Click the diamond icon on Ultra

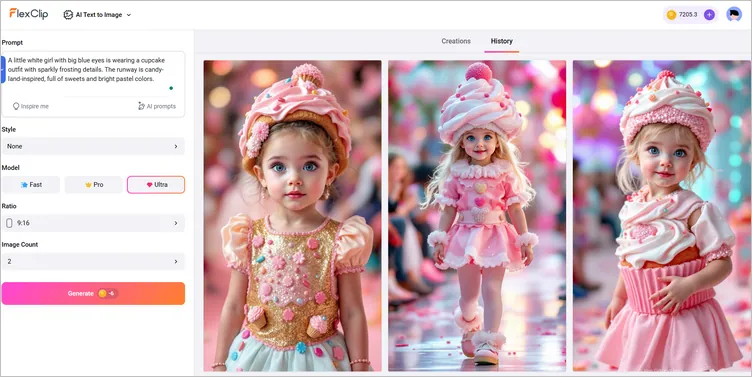(149, 185)
